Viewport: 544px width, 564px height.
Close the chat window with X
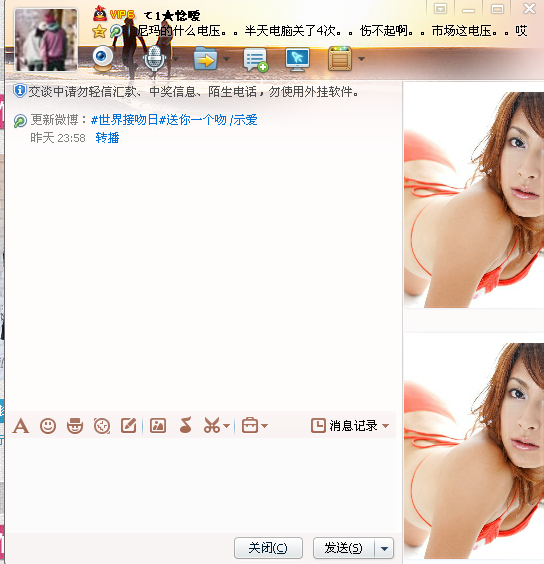[x=529, y=8]
